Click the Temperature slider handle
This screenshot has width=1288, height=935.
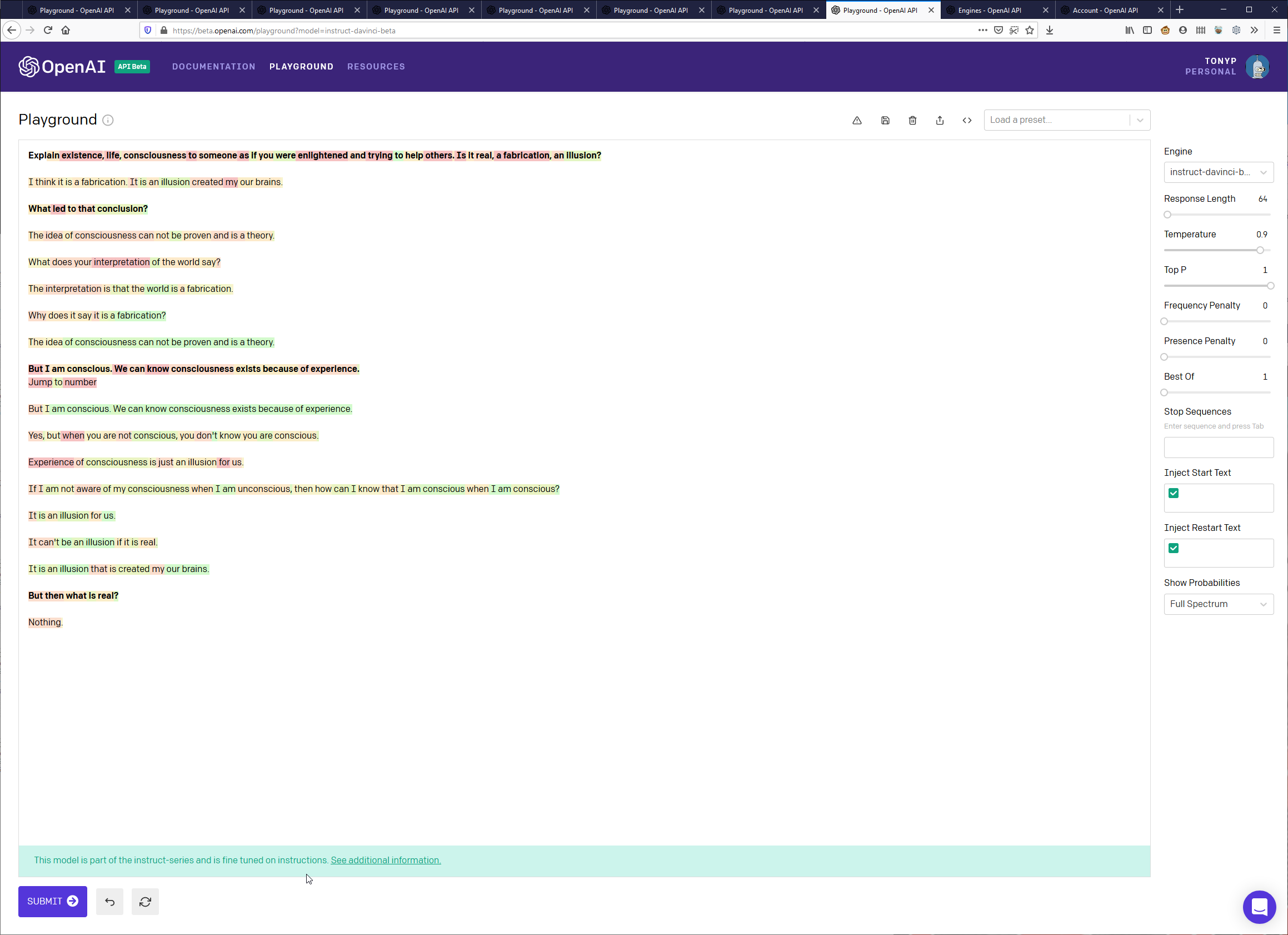[1260, 250]
